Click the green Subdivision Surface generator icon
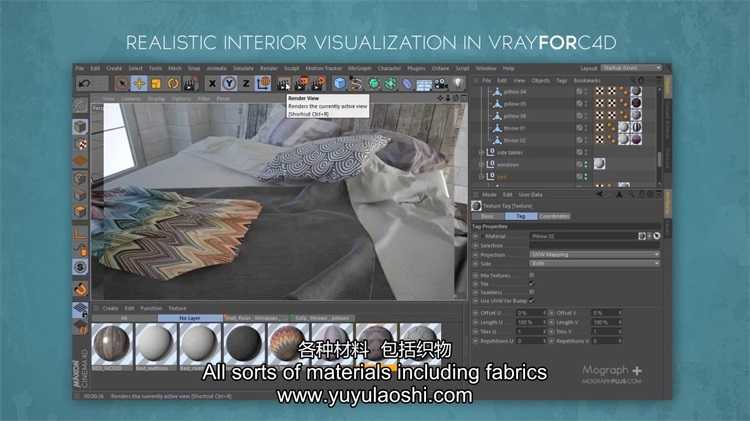Image resolution: width=750 pixels, height=421 pixels. pyautogui.click(x=374, y=84)
